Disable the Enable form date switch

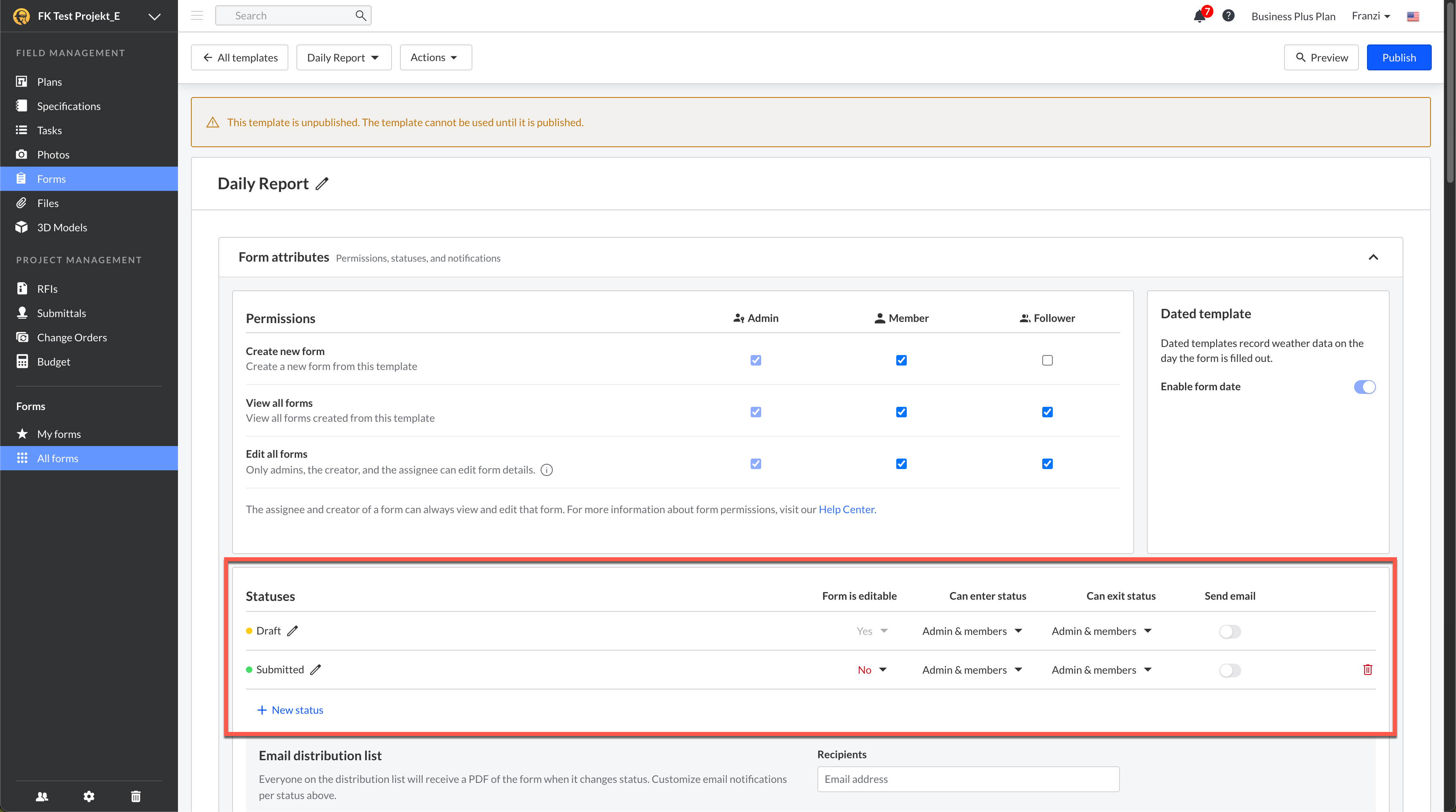pos(1365,387)
